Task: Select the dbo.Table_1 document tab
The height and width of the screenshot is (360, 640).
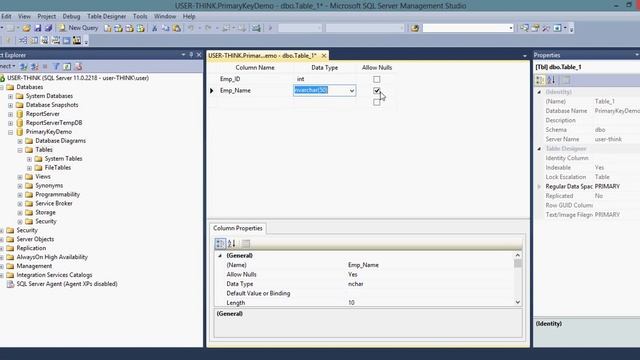Action: (262, 55)
